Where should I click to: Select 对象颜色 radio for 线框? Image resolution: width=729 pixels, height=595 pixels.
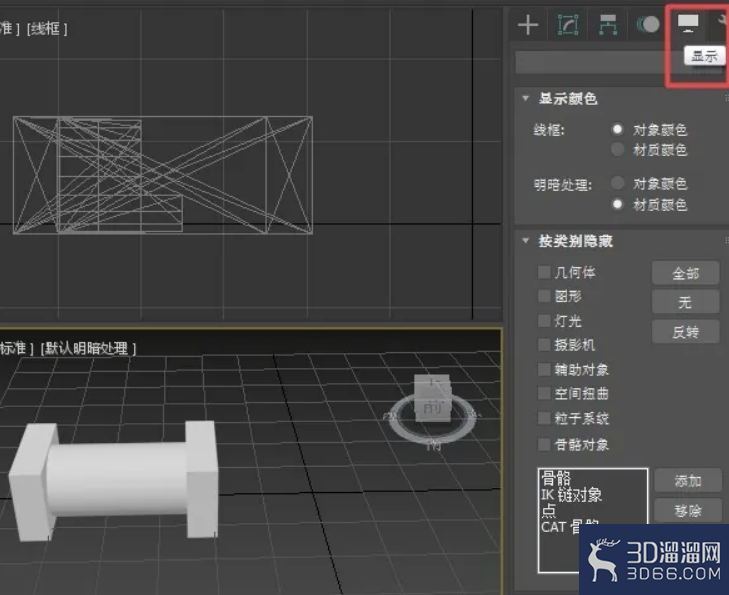617,129
